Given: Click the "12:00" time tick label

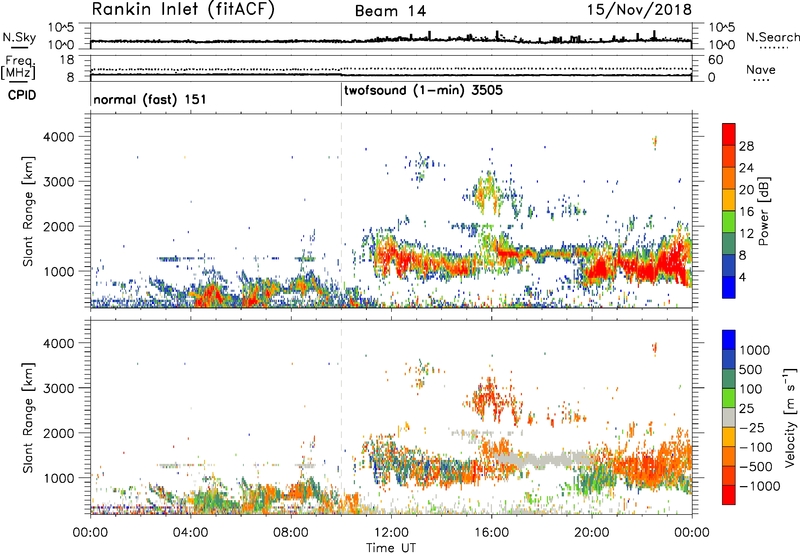Looking at the screenshot, I should (391, 533).
